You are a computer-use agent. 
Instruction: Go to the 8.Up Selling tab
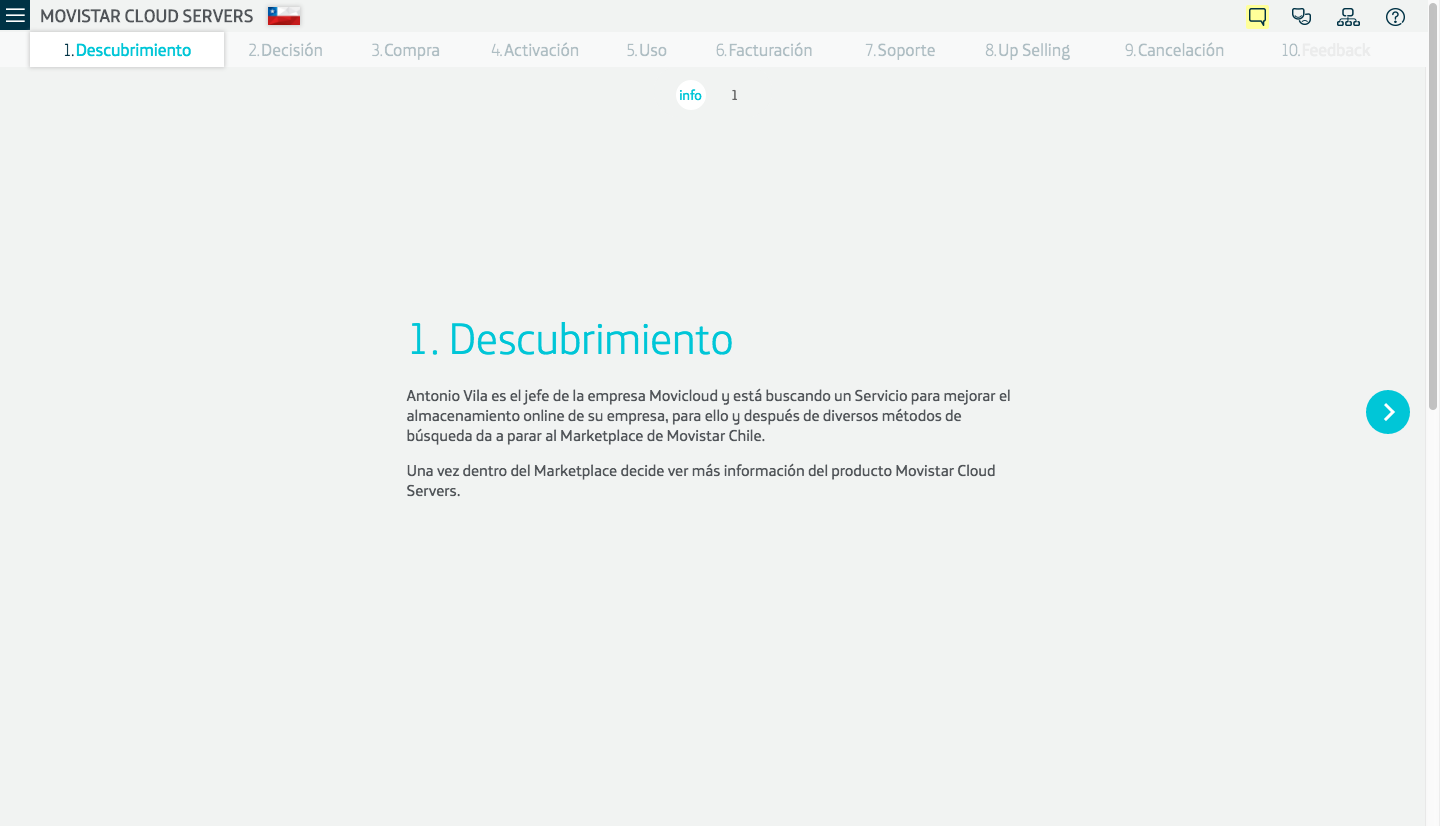click(1027, 50)
